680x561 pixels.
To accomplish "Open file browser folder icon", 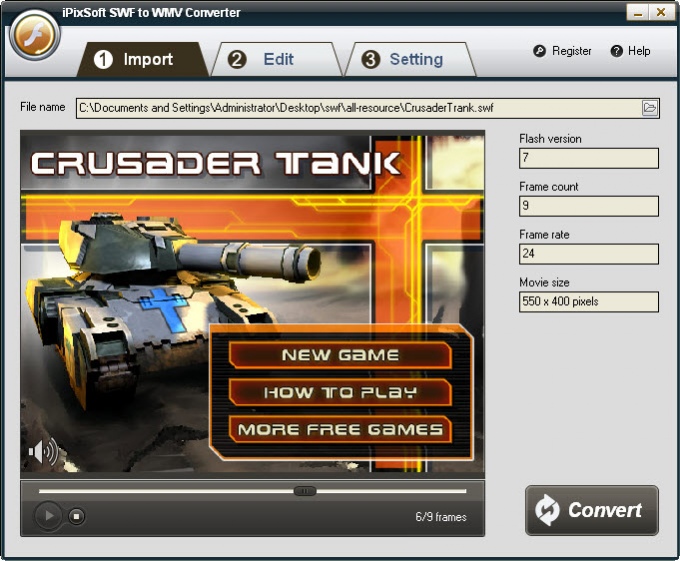I will (x=650, y=108).
